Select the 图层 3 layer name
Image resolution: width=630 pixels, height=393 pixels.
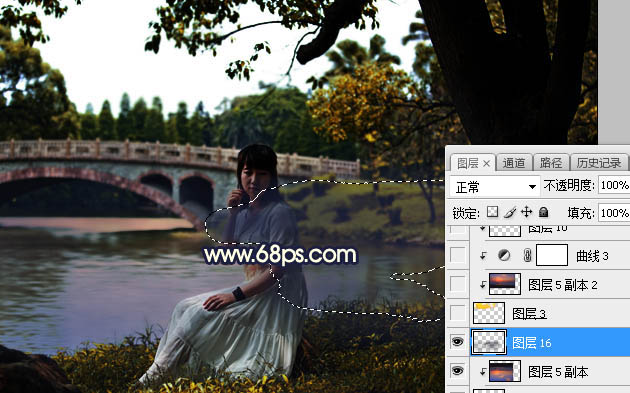click(x=529, y=313)
